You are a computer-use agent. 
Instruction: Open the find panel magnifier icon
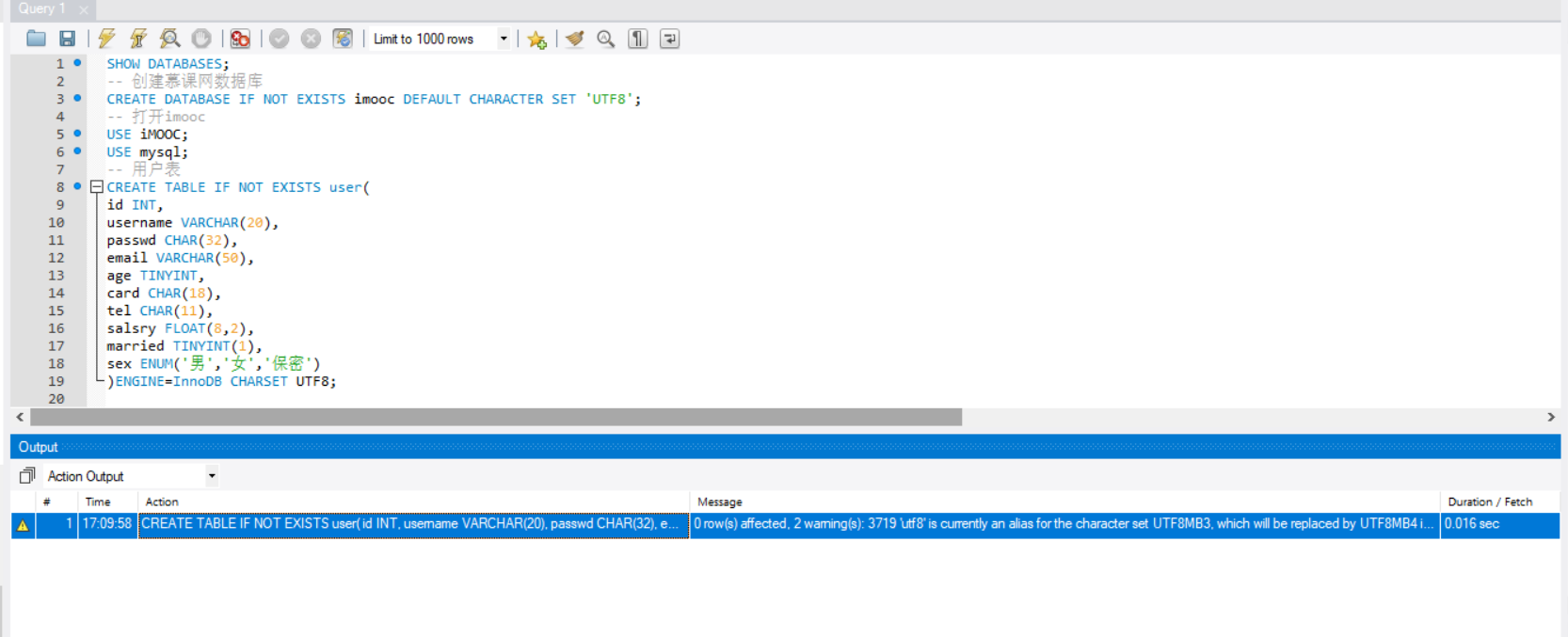click(606, 39)
